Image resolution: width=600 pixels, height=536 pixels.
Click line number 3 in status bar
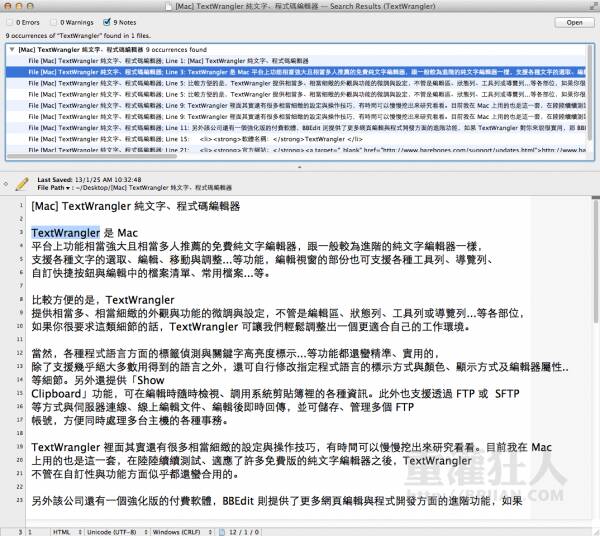click(x=20, y=532)
